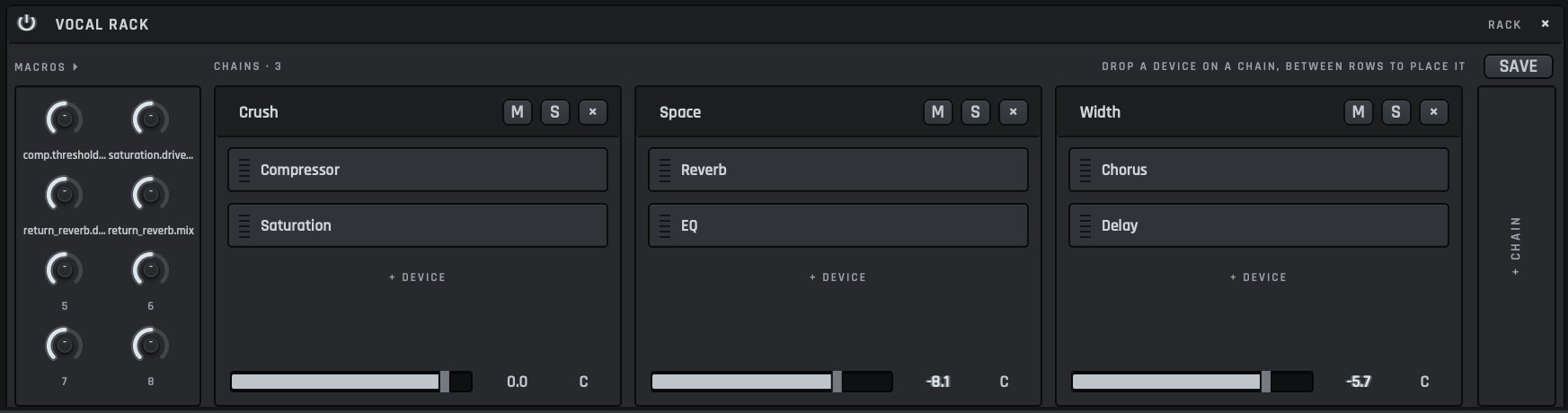Click macro knob 6

click(x=150, y=269)
